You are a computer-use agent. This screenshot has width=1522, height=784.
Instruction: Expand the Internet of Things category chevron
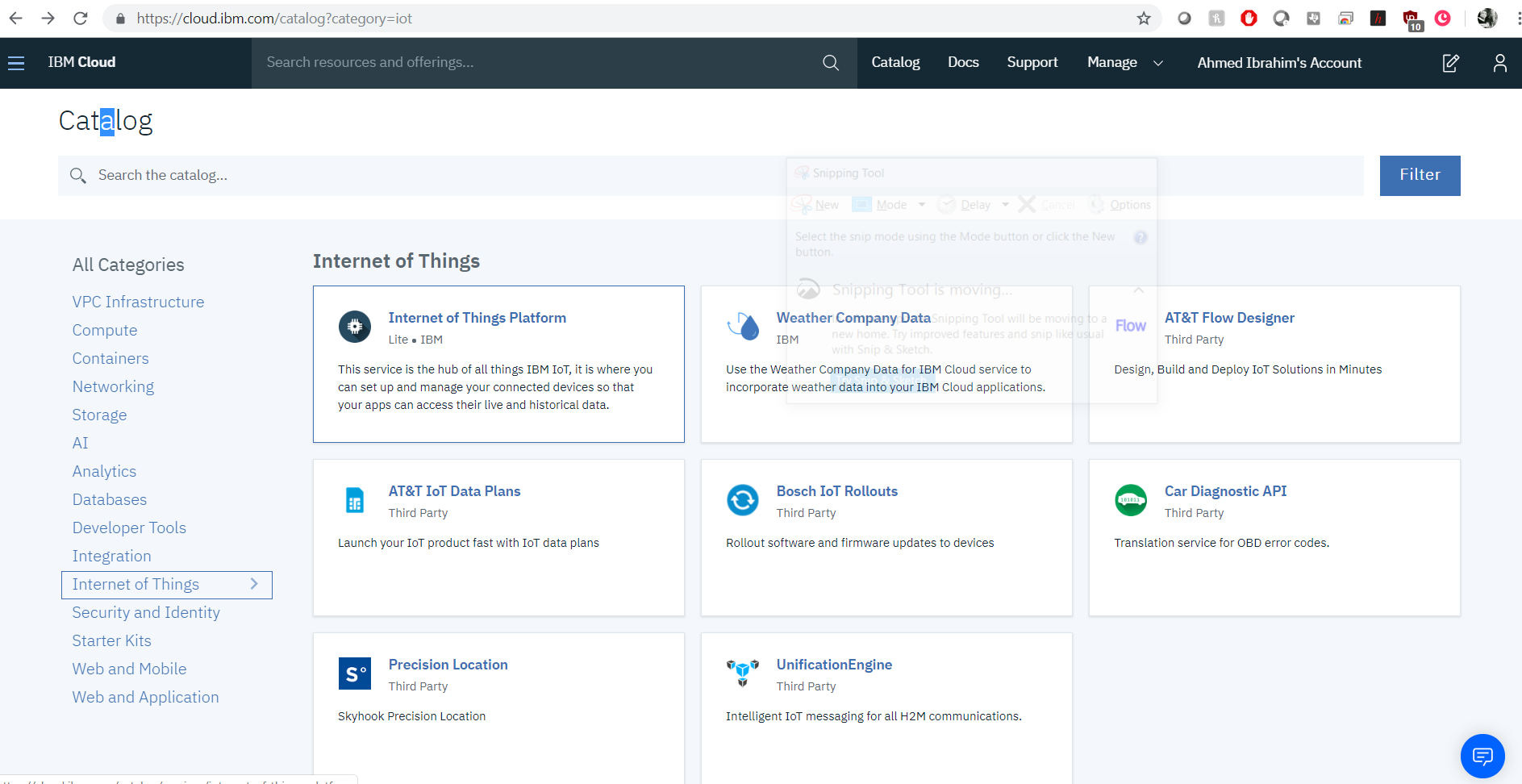254,584
